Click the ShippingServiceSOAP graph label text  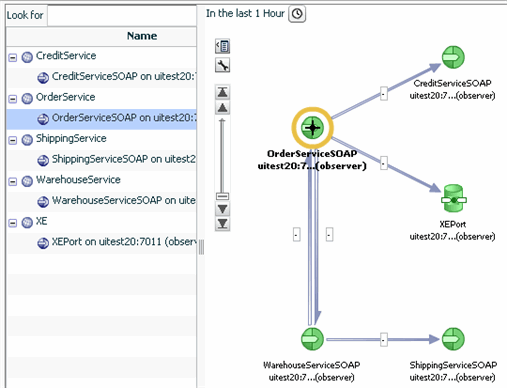[x=453, y=371]
